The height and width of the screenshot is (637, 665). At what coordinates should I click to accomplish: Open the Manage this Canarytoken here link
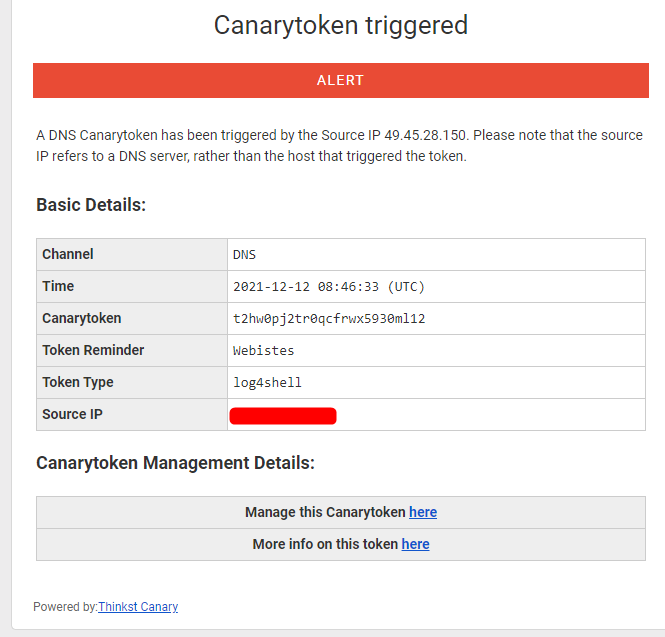pos(423,512)
